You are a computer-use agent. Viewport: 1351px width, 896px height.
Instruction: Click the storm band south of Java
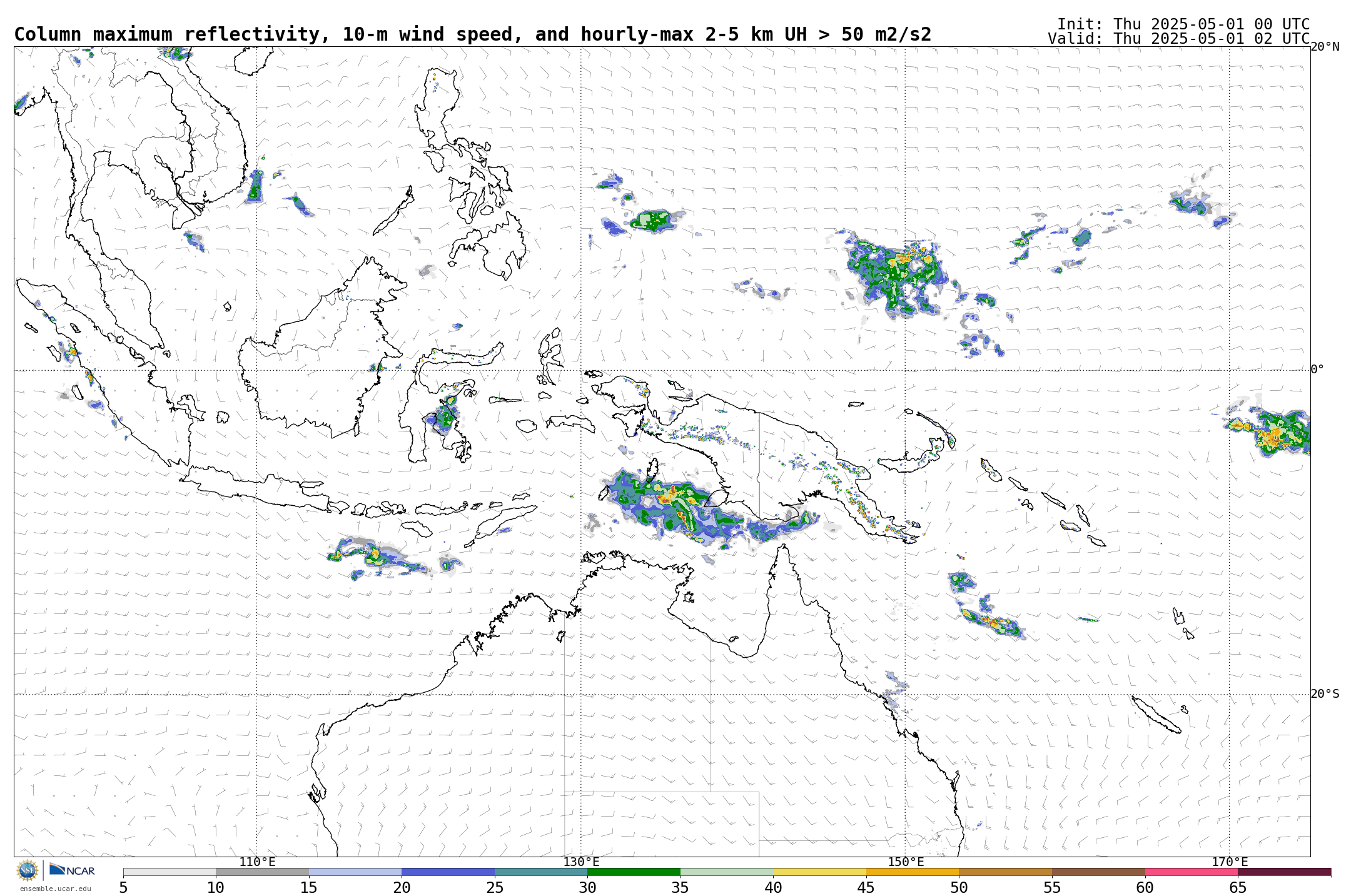(x=378, y=558)
